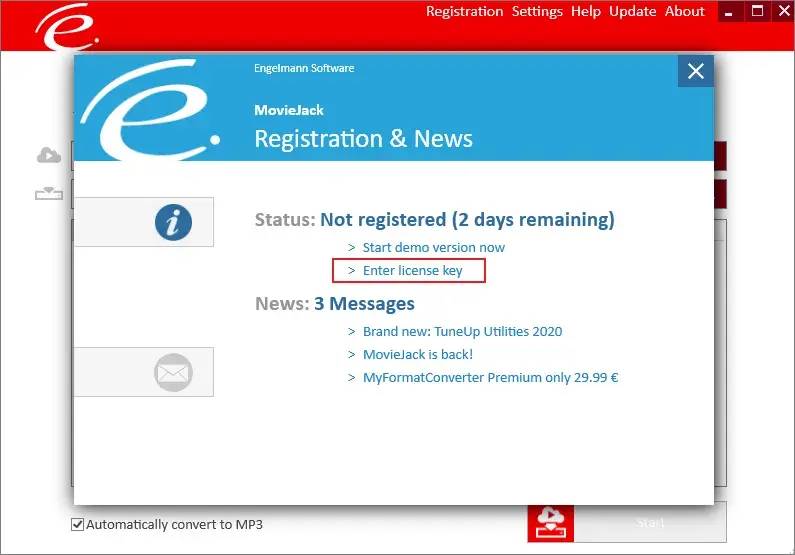Close the MovieJack main window
Screen dimensions: 795x555
[x=783, y=11]
